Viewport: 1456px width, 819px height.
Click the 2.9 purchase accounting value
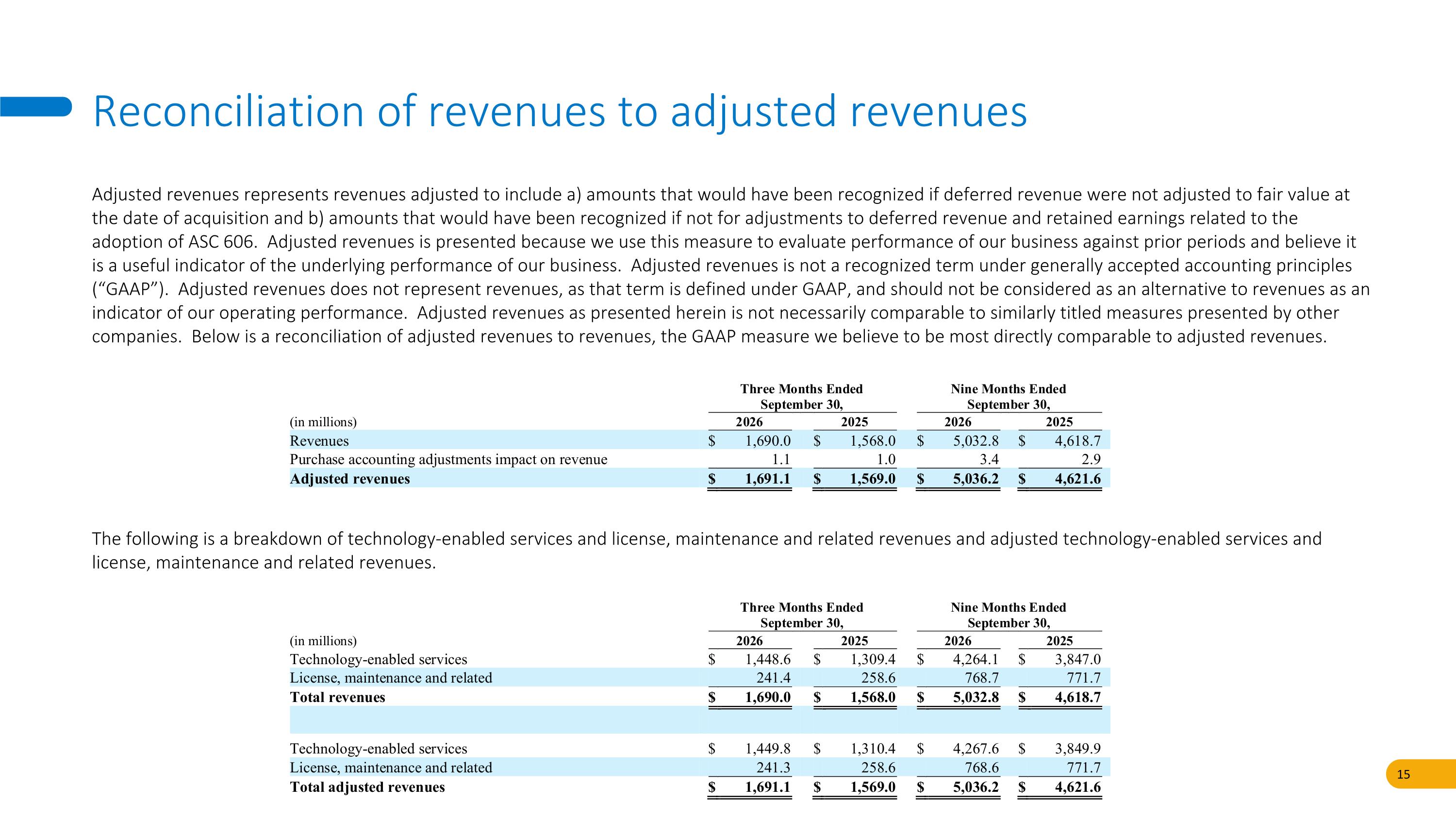click(1091, 460)
